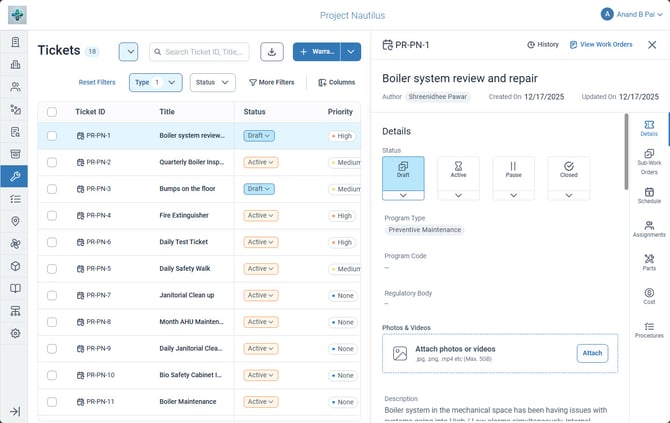This screenshot has width=670, height=423.
Task: Check the box for ticket PR-PN-6
Action: 52,242
